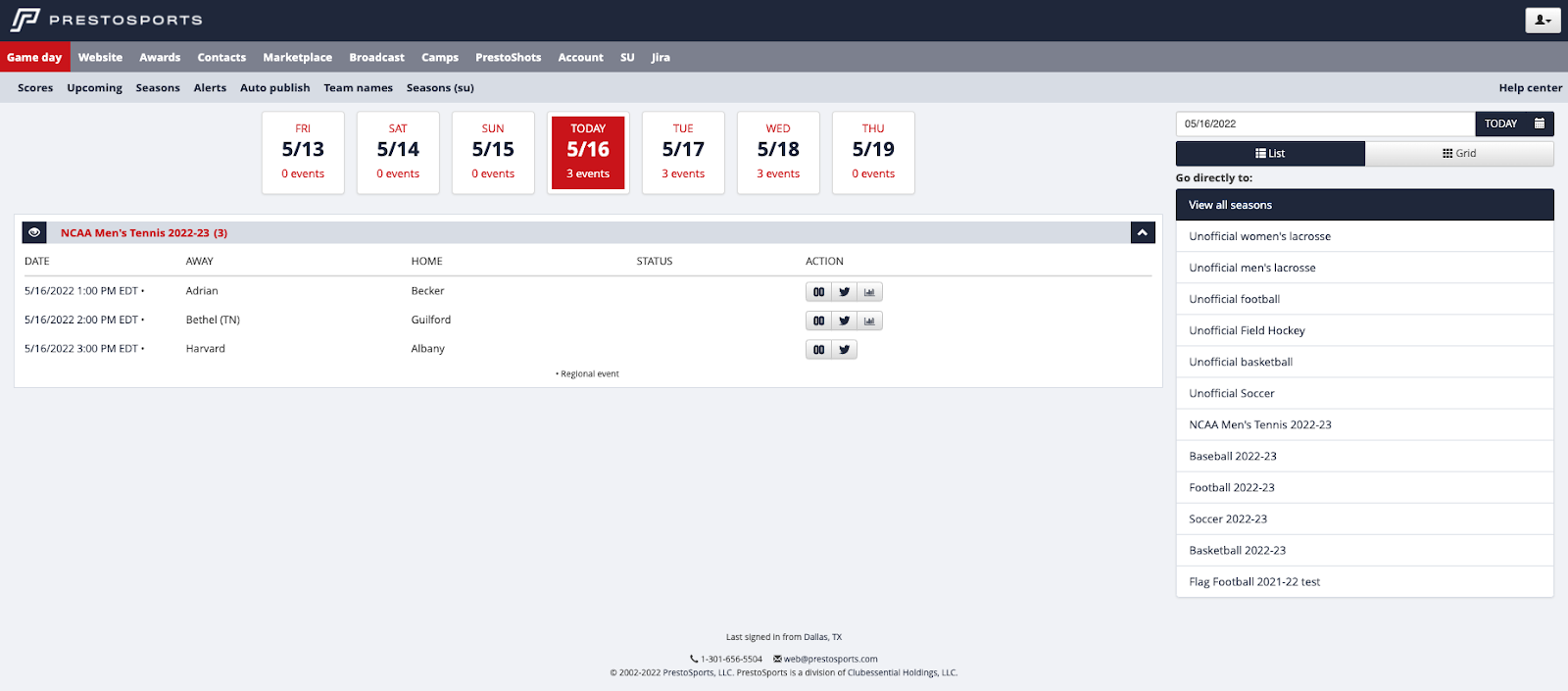The height and width of the screenshot is (691, 1568).
Task: Collapse the NCAA Men's Tennis 2022-23 section
Action: click(x=1142, y=233)
